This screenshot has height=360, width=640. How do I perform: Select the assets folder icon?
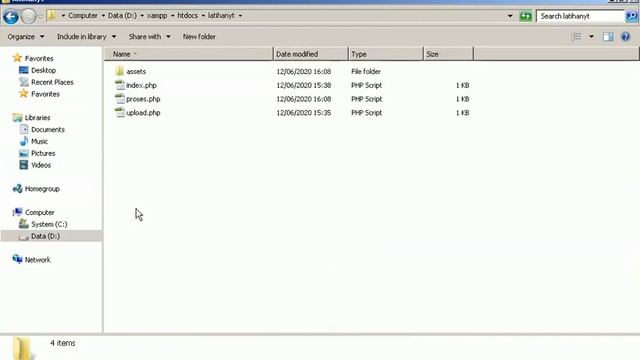[x=120, y=71]
